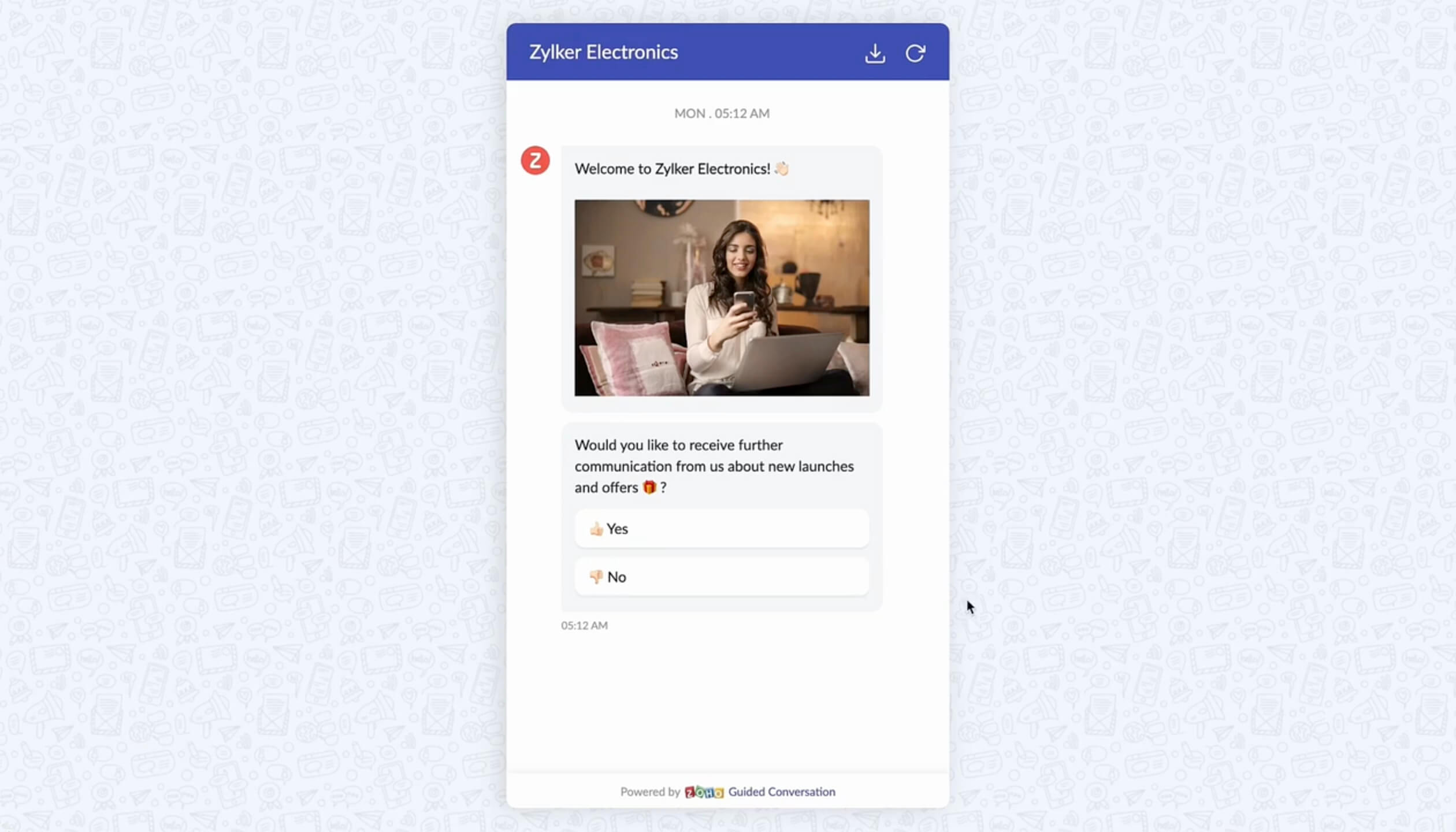Click the Zoho logo in footer
Screen dimensions: 1456x832
coord(704,792)
